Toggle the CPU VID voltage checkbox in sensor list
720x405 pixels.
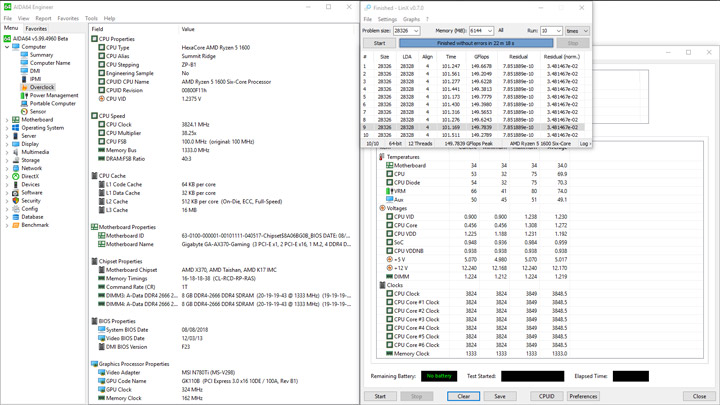coord(389,217)
